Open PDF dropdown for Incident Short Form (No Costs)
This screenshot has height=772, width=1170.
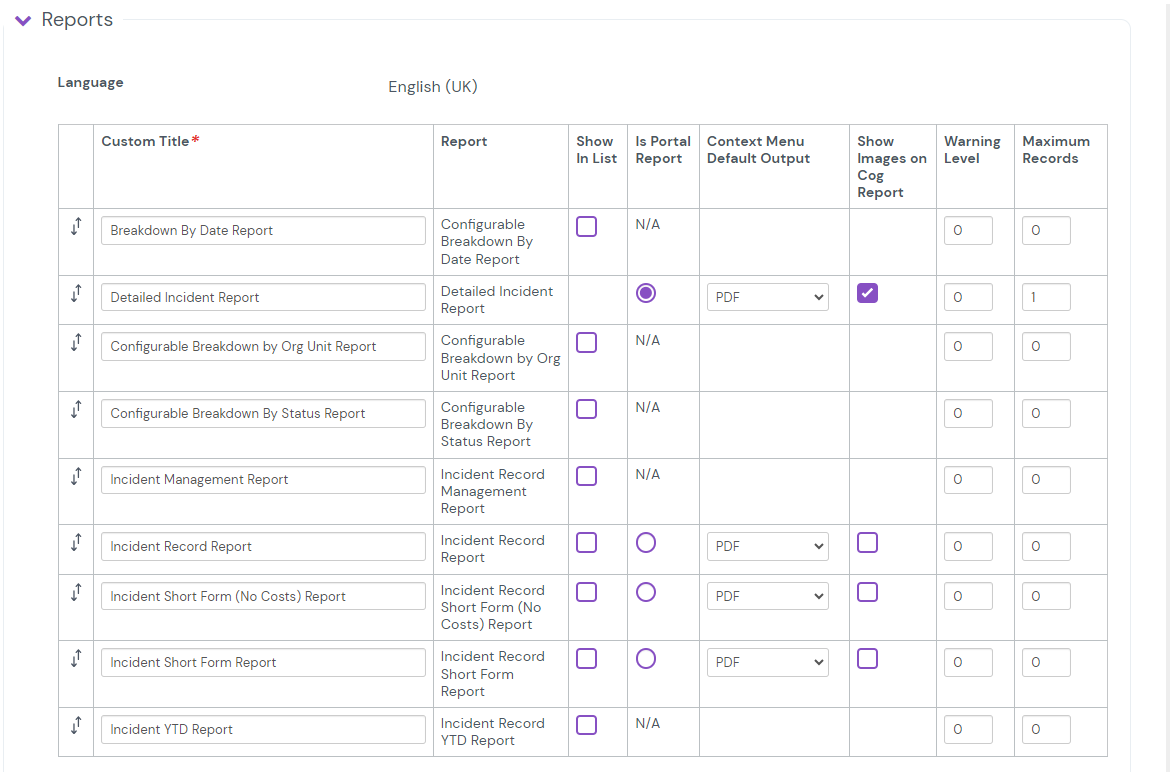(767, 596)
